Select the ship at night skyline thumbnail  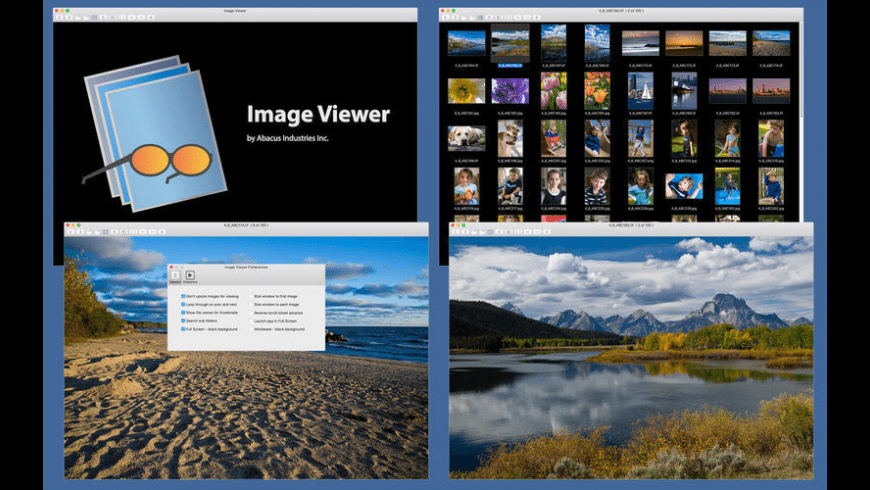684,90
